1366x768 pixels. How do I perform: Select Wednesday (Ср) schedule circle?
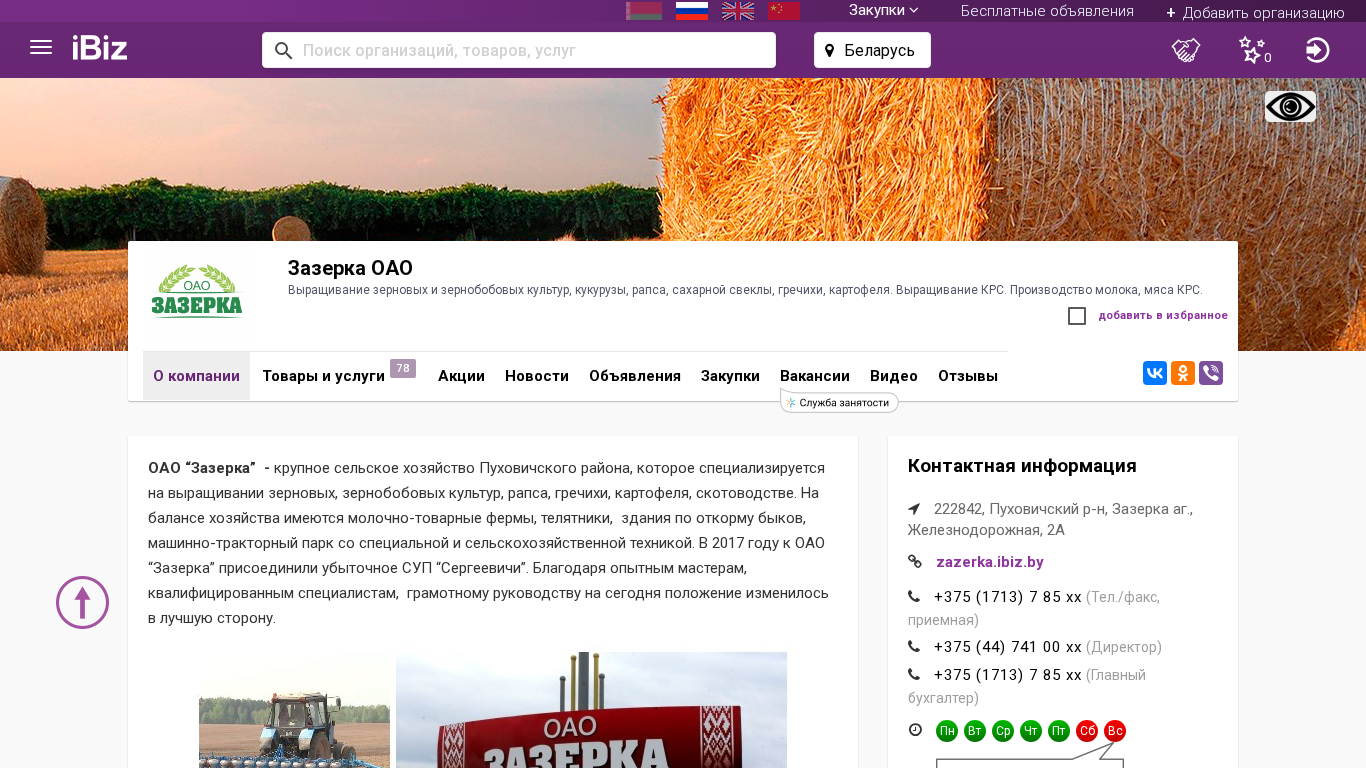point(1003,731)
